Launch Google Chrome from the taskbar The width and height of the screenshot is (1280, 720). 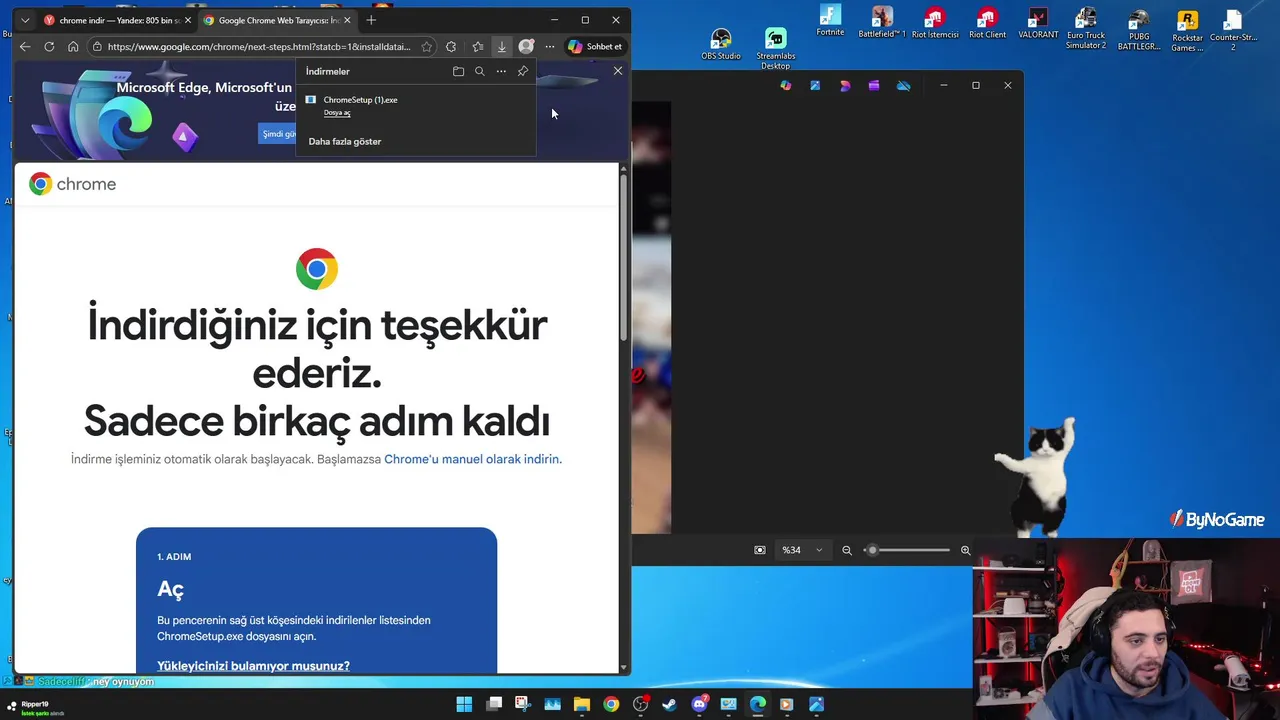click(x=611, y=704)
